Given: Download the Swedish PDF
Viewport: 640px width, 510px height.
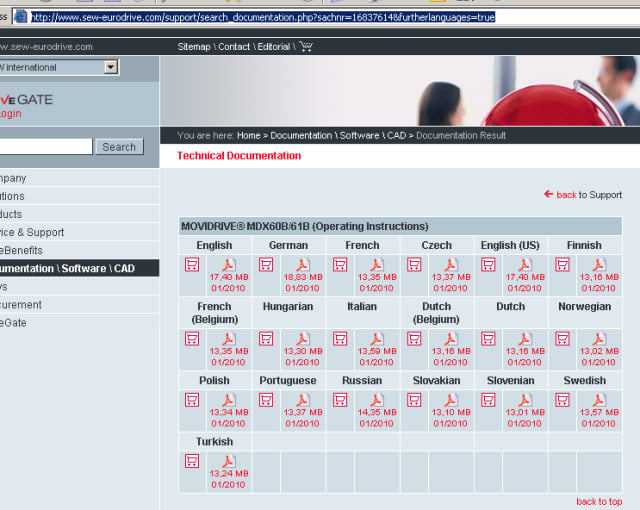Looking at the screenshot, I should [x=599, y=400].
